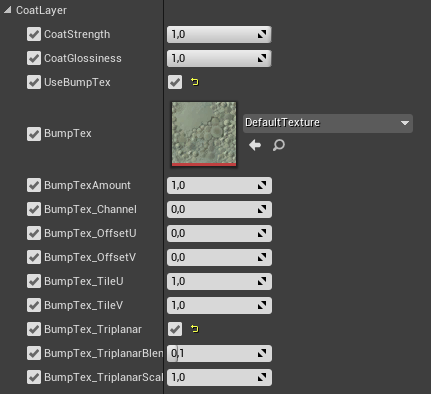The image size is (431, 394).
Task: Click the dropdown arrow of the texture picker
Action: [x=405, y=123]
